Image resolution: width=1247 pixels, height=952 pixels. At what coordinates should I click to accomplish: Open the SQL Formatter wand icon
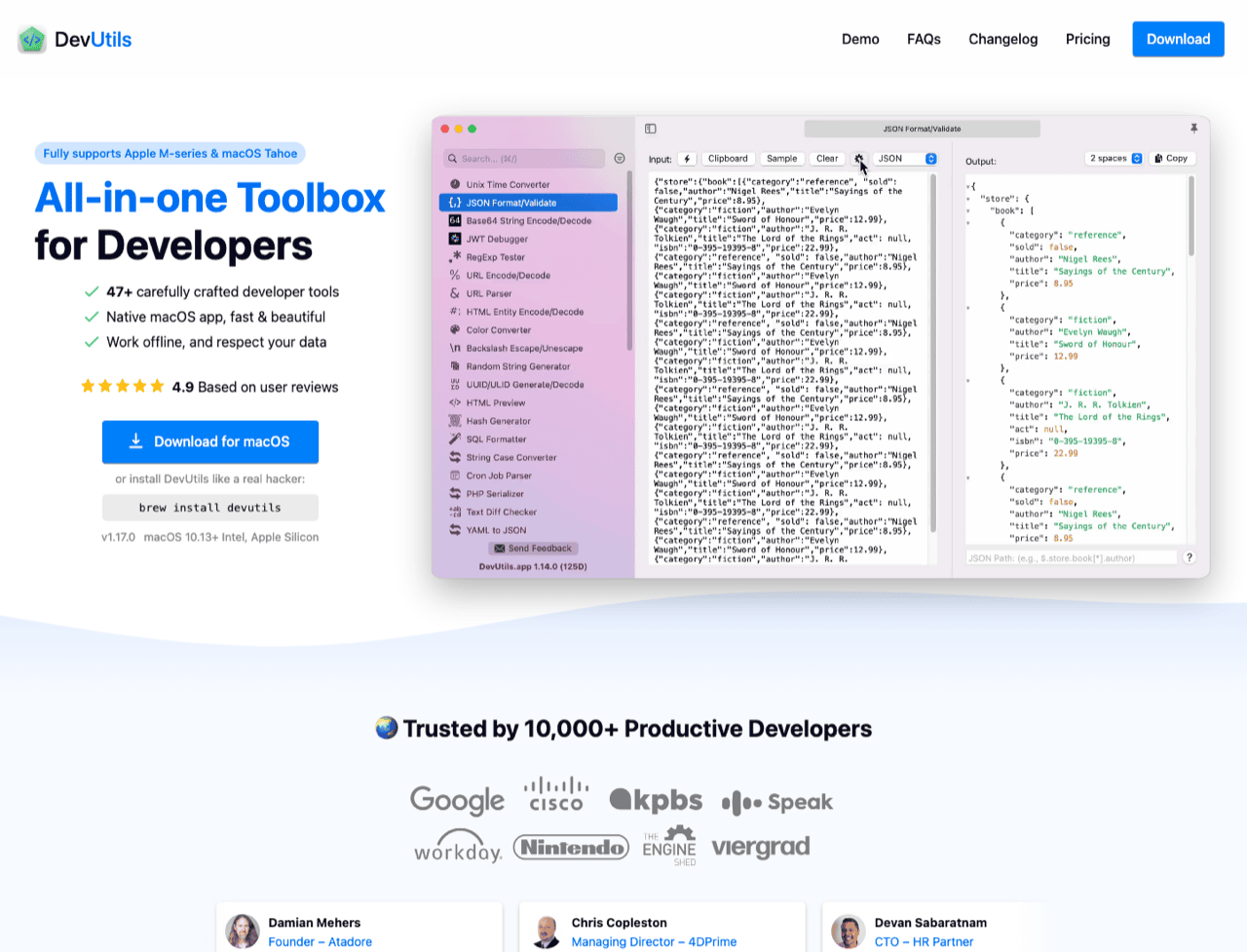tap(455, 438)
